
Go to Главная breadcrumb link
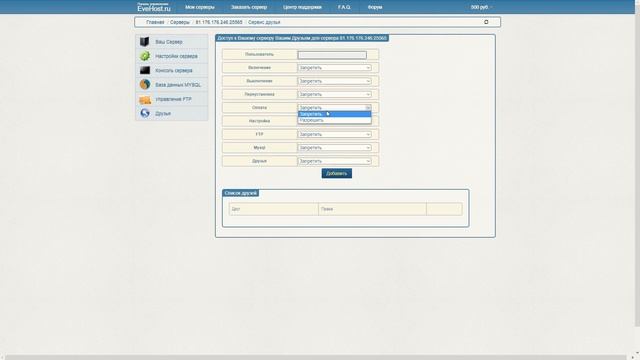pyautogui.click(x=155, y=22)
